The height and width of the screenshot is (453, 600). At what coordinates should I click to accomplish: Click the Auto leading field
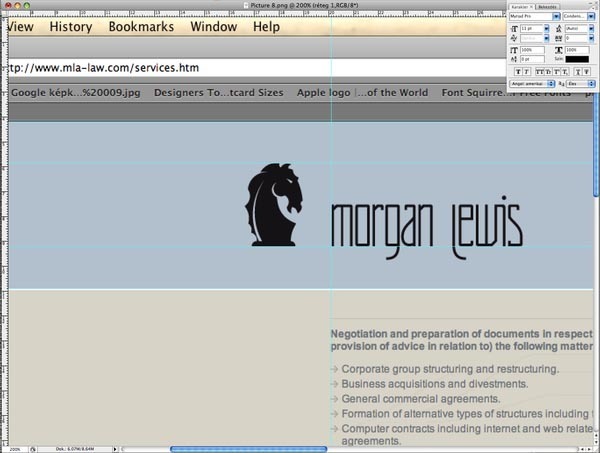(x=576, y=29)
